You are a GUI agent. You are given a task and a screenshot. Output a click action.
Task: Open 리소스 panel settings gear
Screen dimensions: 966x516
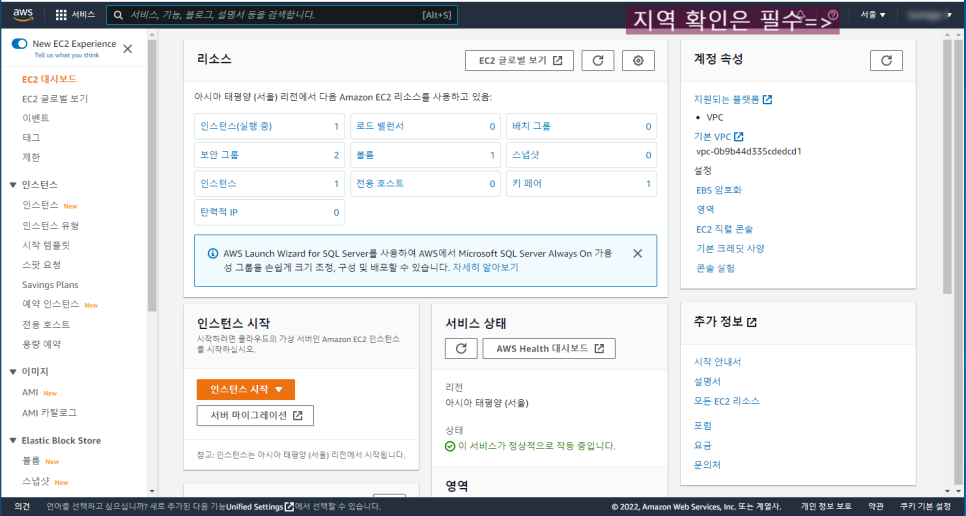coord(638,60)
